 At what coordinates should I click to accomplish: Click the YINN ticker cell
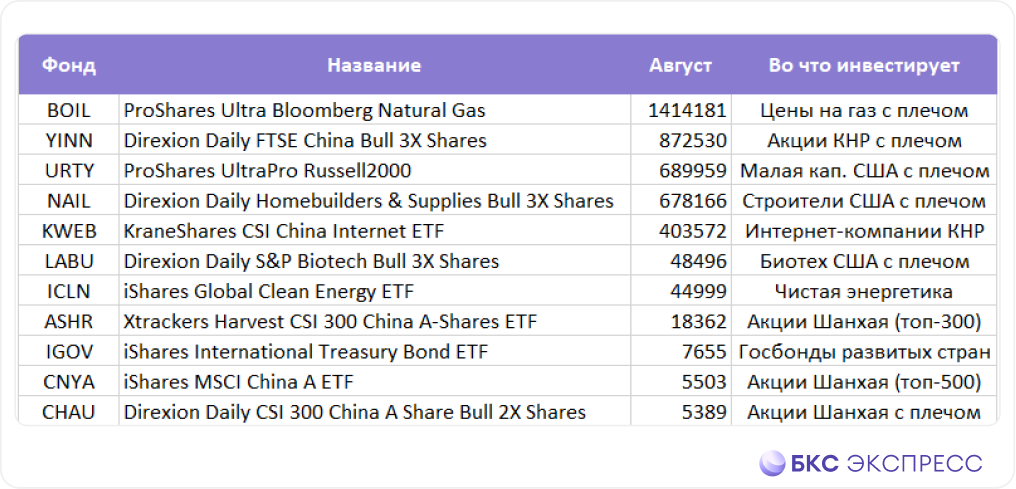click(x=69, y=141)
